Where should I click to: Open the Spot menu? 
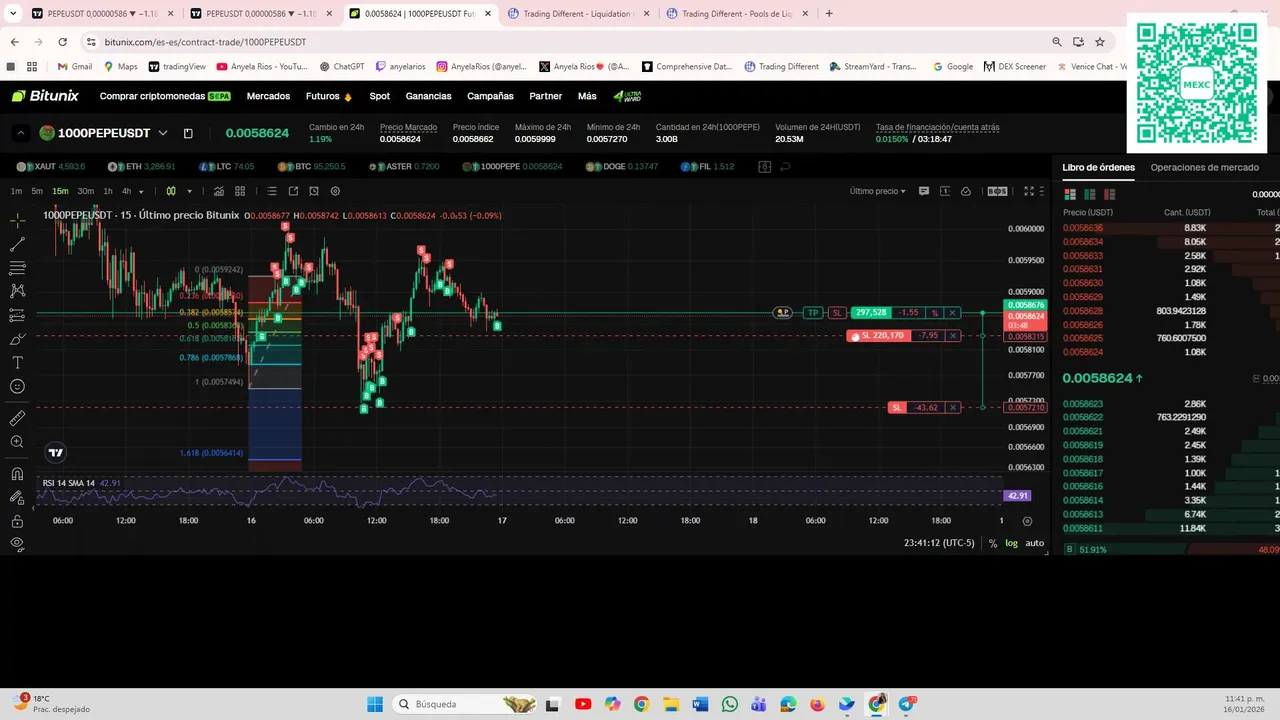[379, 96]
